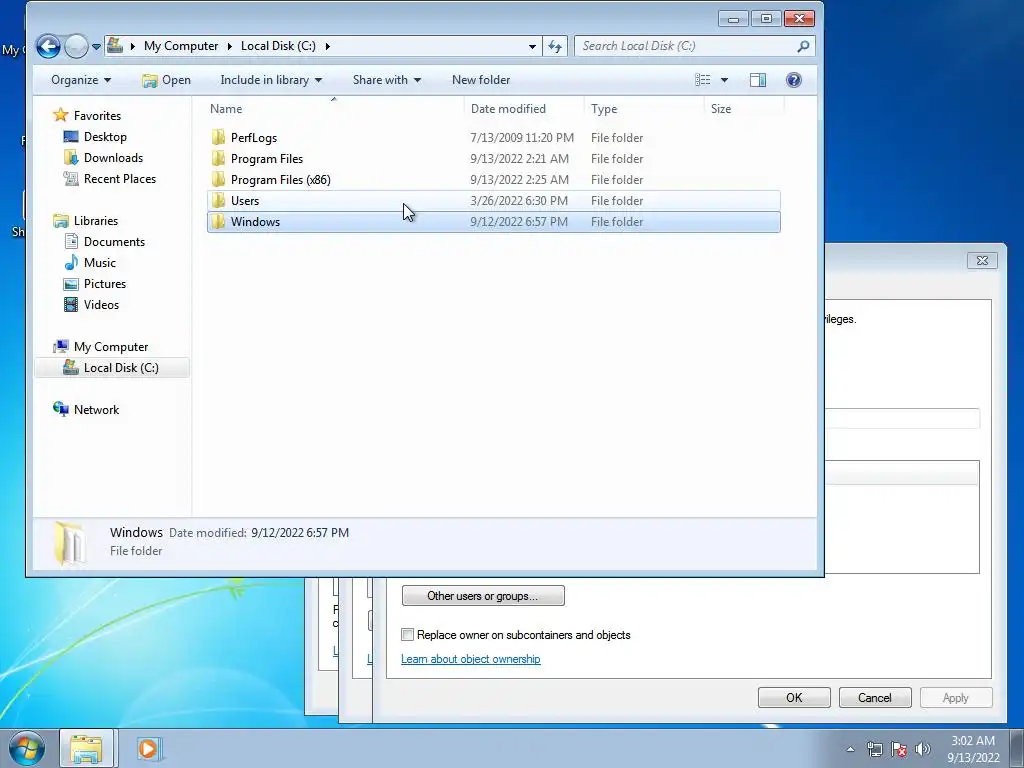Show the preview pane
Image resolution: width=1024 pixels, height=768 pixels.
[x=758, y=80]
